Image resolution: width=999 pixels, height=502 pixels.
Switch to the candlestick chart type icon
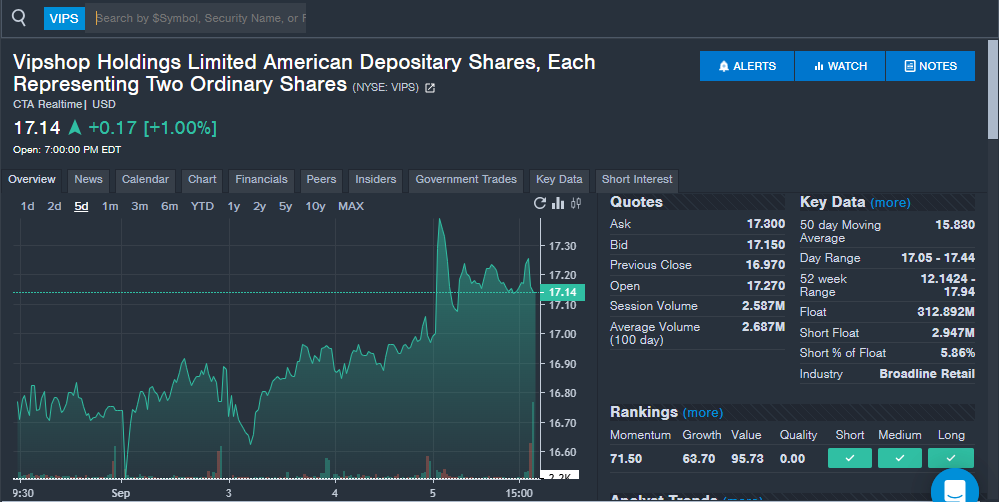click(x=576, y=203)
